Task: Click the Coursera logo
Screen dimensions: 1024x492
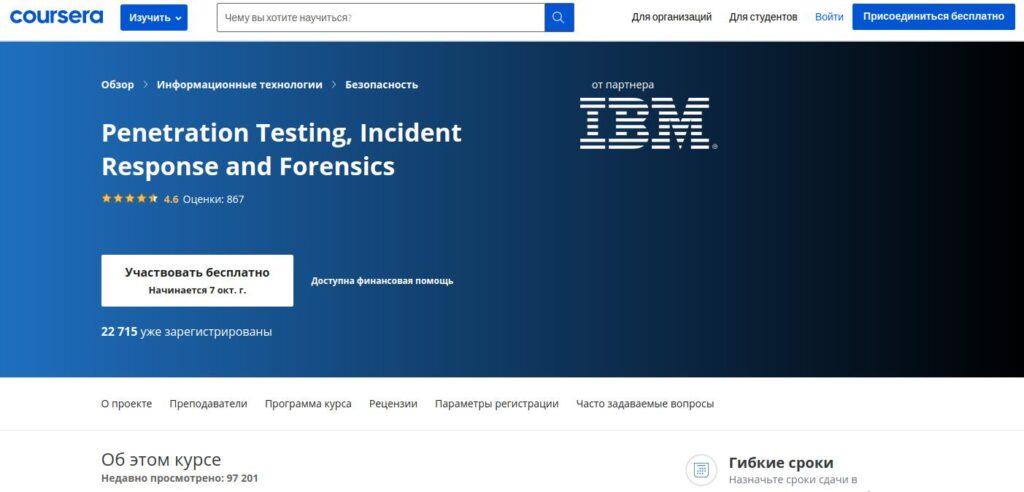Action: click(x=56, y=17)
